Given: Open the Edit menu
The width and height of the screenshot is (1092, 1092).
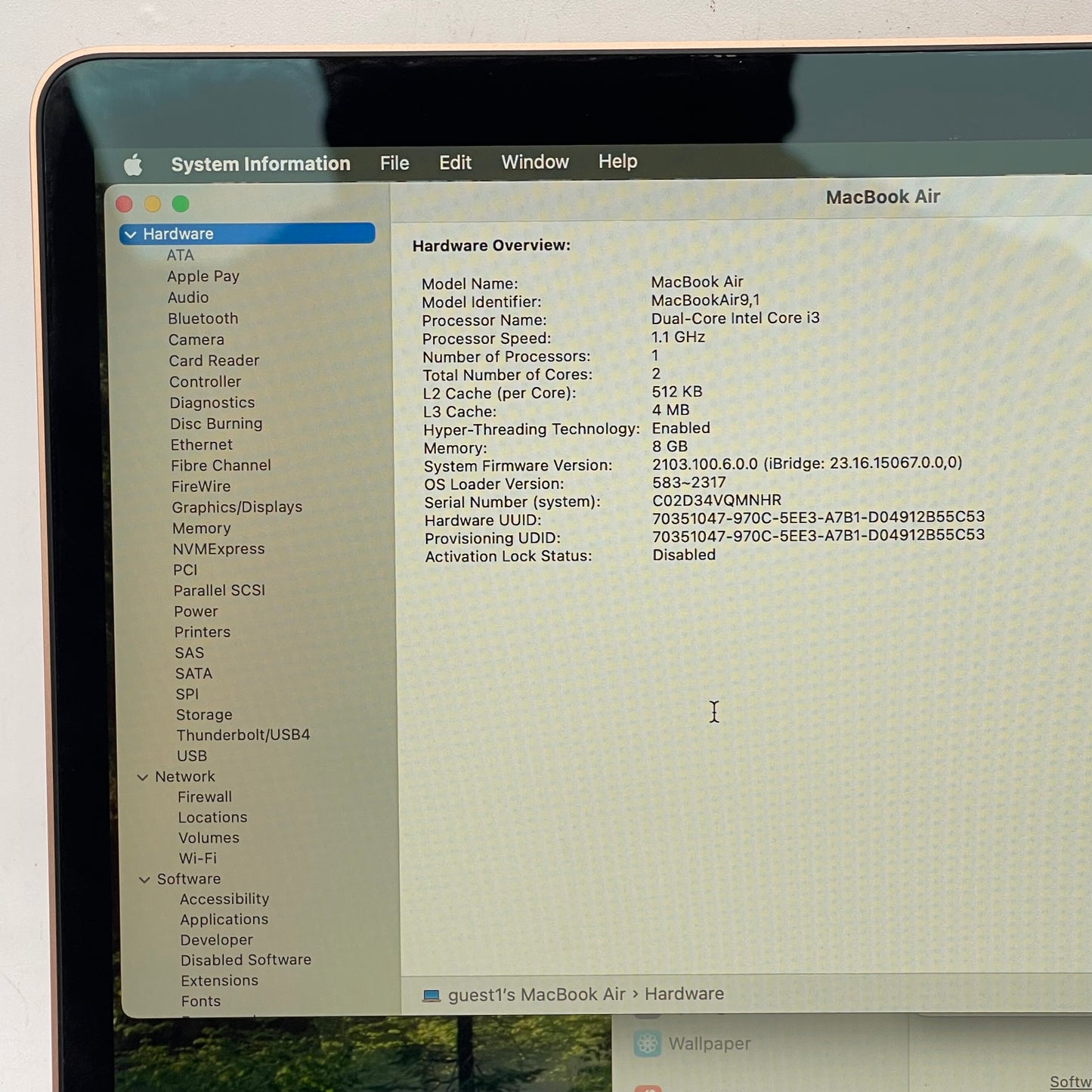Looking at the screenshot, I should click(455, 162).
